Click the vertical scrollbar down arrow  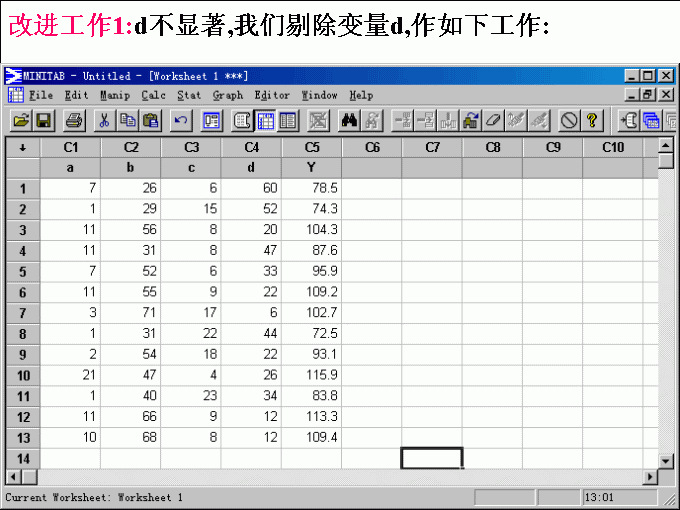pyautogui.click(x=667, y=460)
